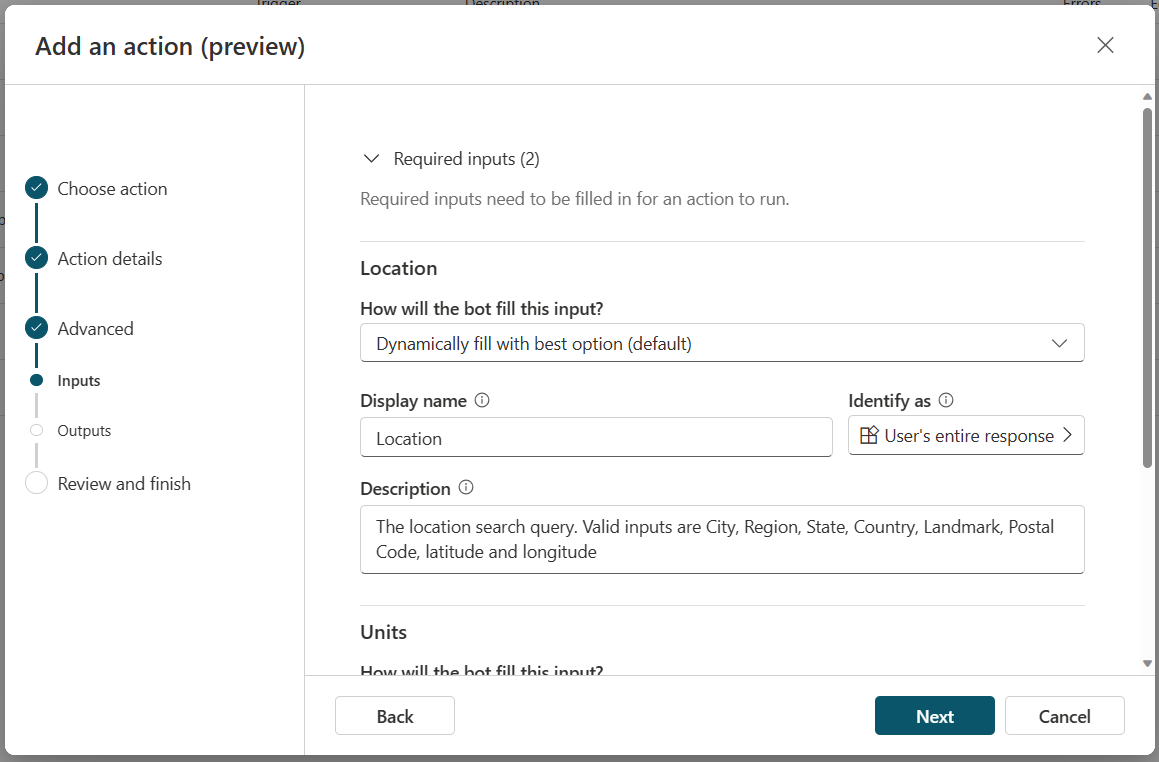This screenshot has width=1159, height=762.
Task: Click the Review and finish step circle
Action: coord(36,483)
